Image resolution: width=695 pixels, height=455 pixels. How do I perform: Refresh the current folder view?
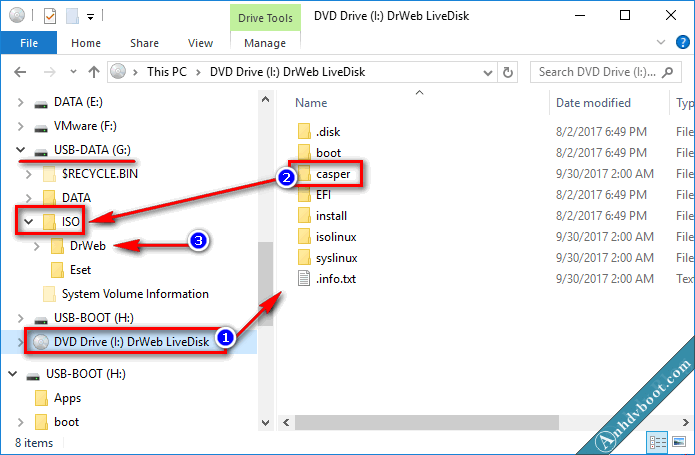click(x=508, y=72)
